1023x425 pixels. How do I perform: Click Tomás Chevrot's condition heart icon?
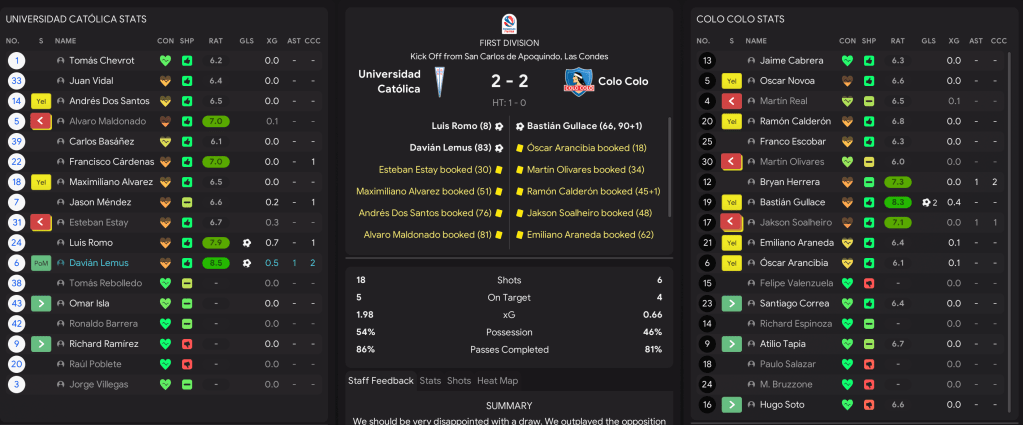(165, 60)
